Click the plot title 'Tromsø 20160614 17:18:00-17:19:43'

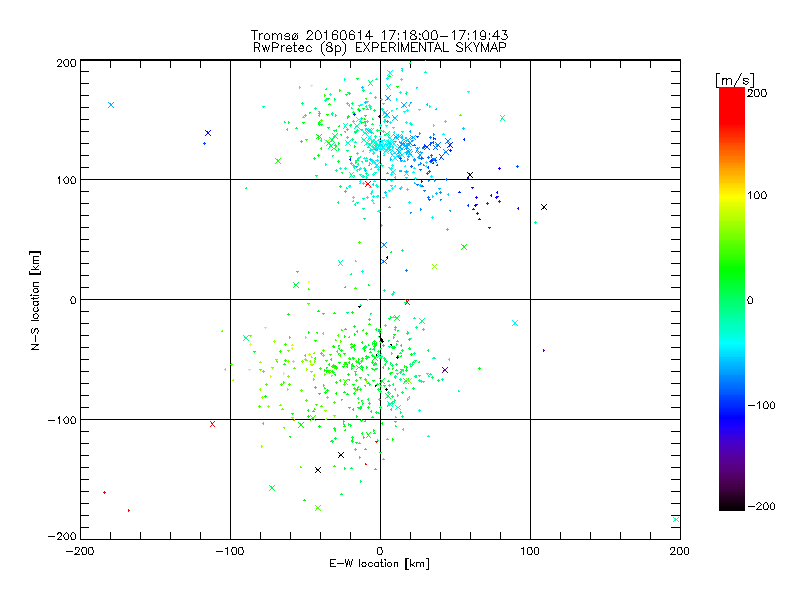tap(379, 35)
